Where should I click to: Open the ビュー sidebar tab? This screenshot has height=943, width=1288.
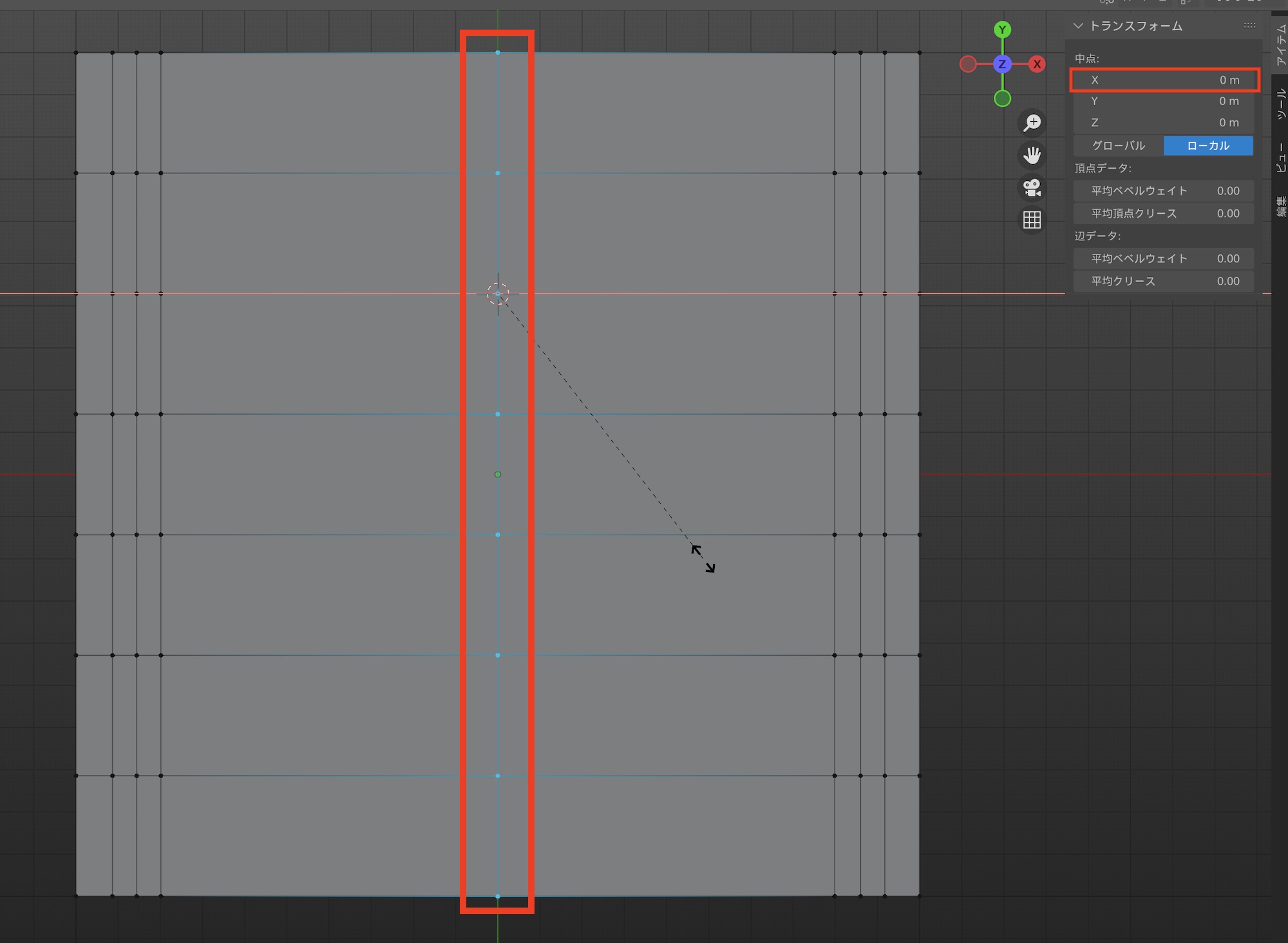click(x=1280, y=158)
